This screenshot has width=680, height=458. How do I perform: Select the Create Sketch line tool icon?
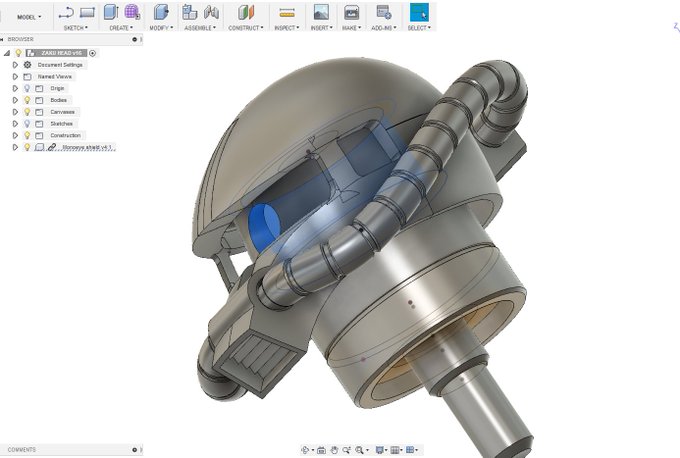(66, 13)
